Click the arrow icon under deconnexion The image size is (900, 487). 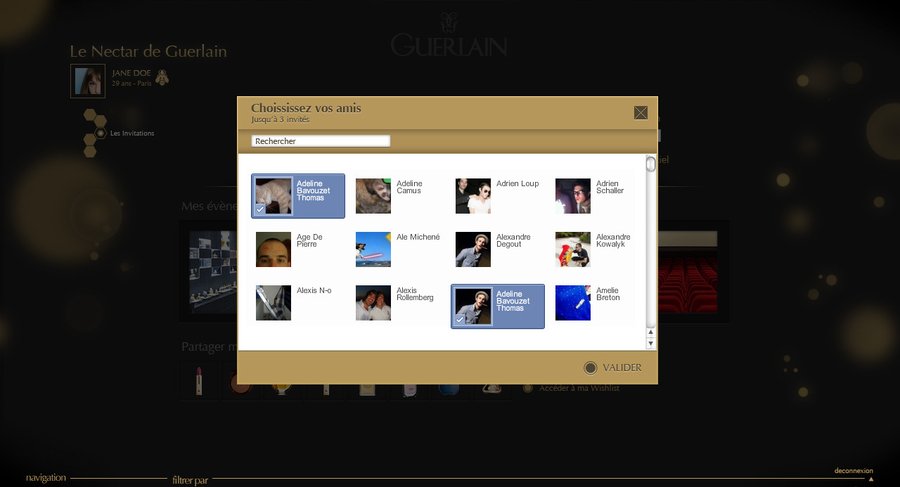(x=870, y=479)
